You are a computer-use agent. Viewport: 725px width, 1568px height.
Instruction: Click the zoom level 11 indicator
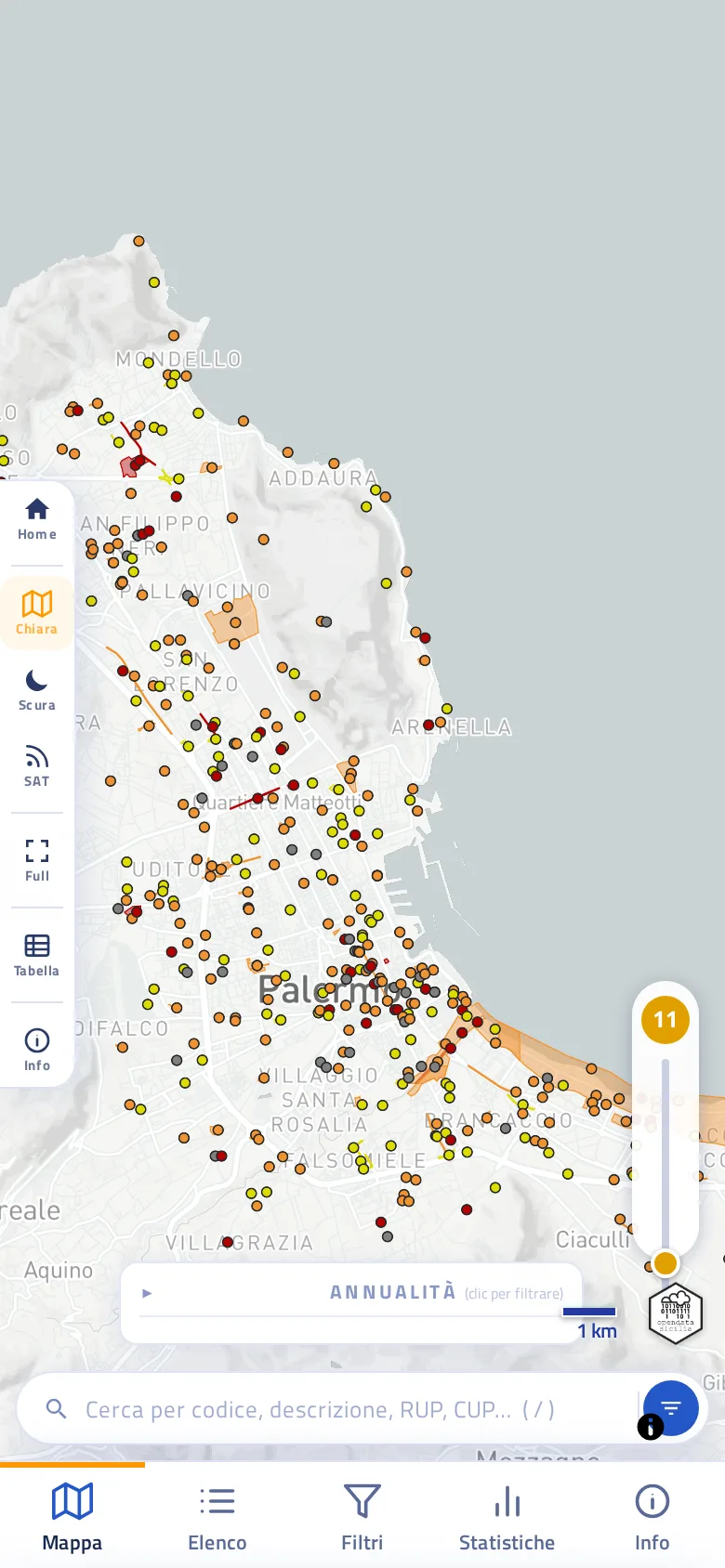666,1020
